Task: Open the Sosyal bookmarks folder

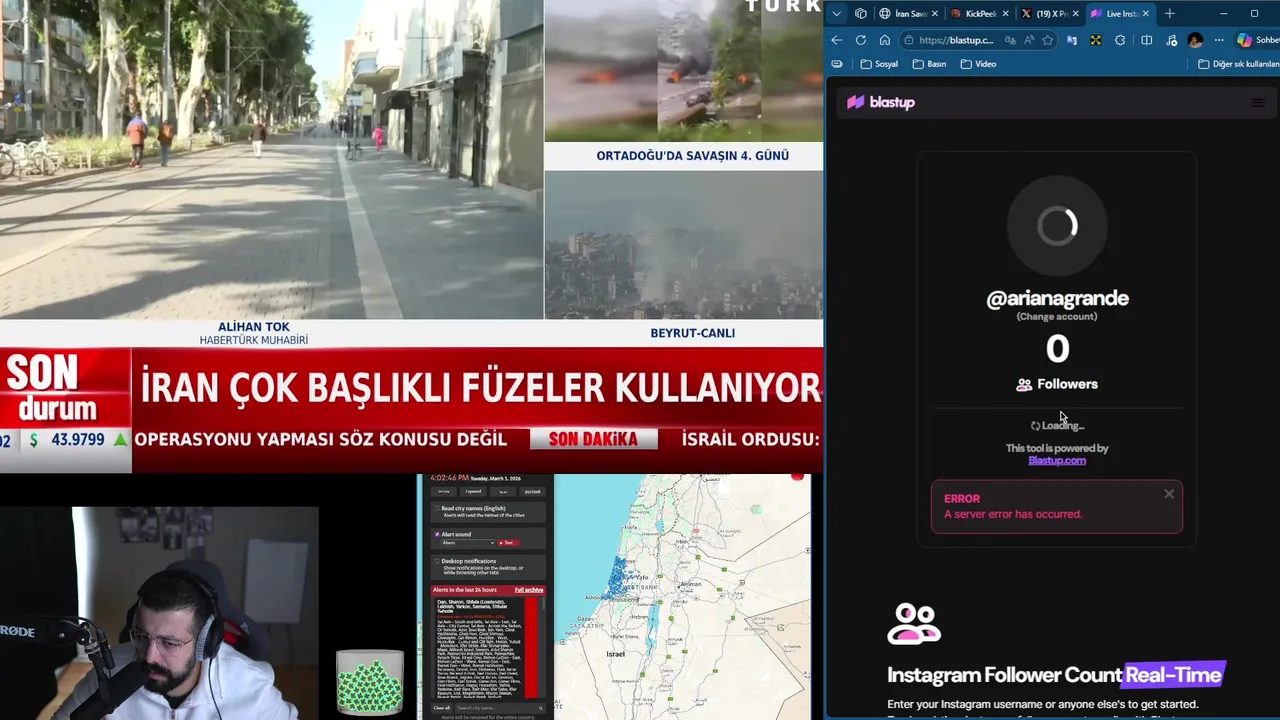Action: (879, 64)
